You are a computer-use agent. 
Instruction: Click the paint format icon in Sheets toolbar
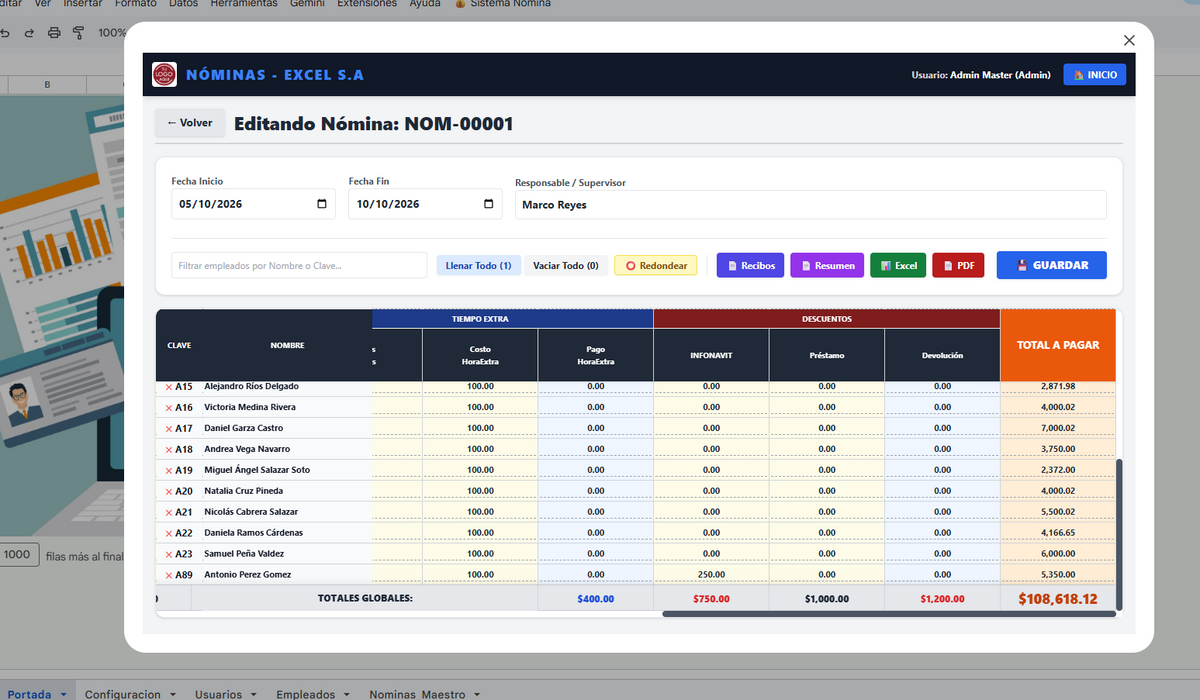coord(78,33)
